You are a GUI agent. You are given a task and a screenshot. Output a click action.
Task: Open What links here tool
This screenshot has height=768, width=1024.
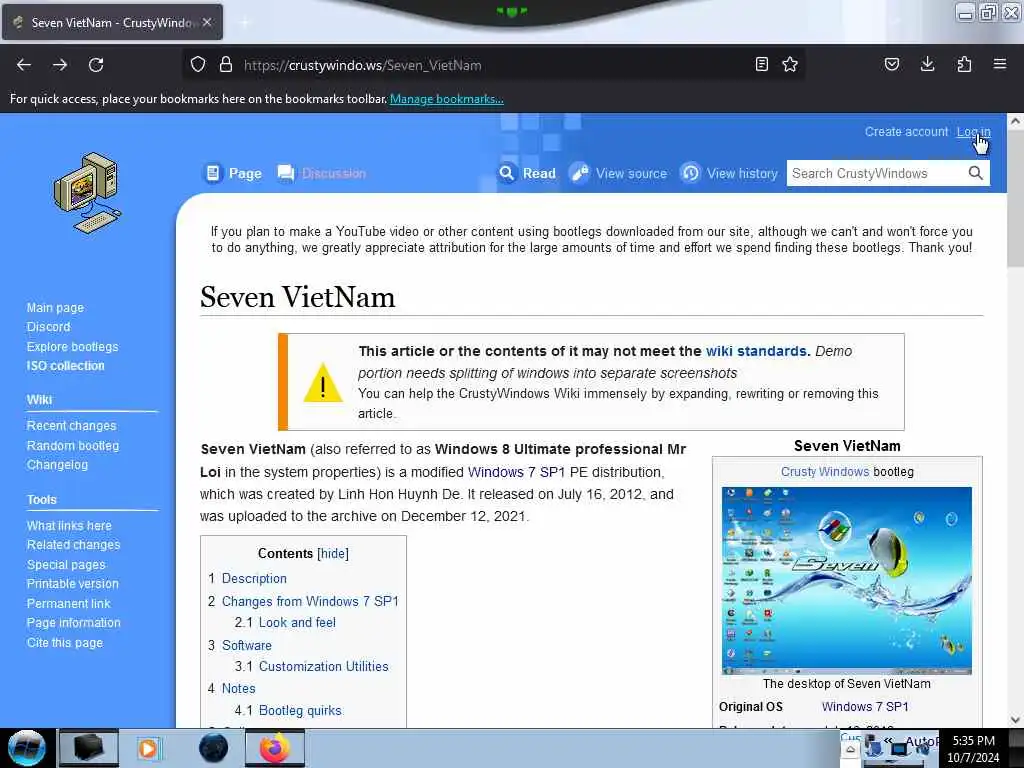click(x=69, y=526)
